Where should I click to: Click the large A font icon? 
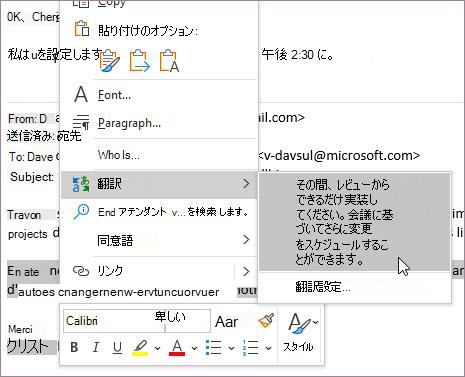pos(81,95)
